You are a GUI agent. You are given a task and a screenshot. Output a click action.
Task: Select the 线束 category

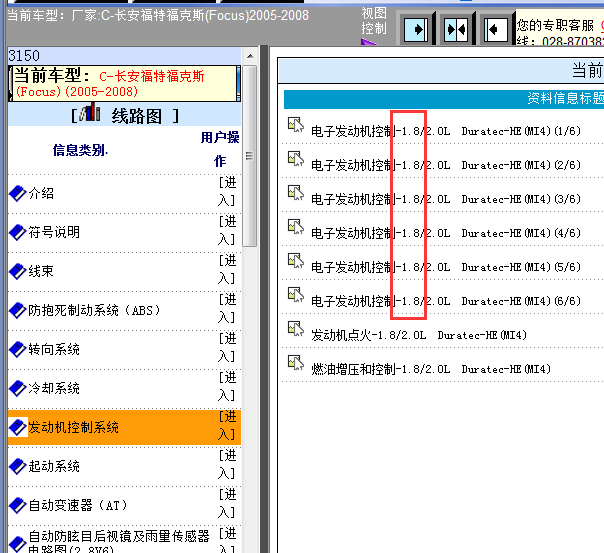(x=41, y=271)
